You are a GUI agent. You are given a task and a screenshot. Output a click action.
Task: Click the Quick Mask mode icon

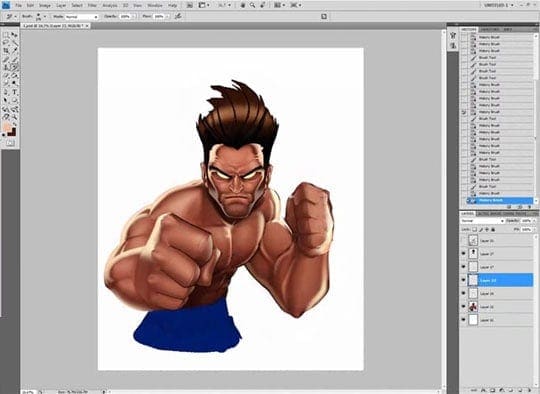(10, 143)
